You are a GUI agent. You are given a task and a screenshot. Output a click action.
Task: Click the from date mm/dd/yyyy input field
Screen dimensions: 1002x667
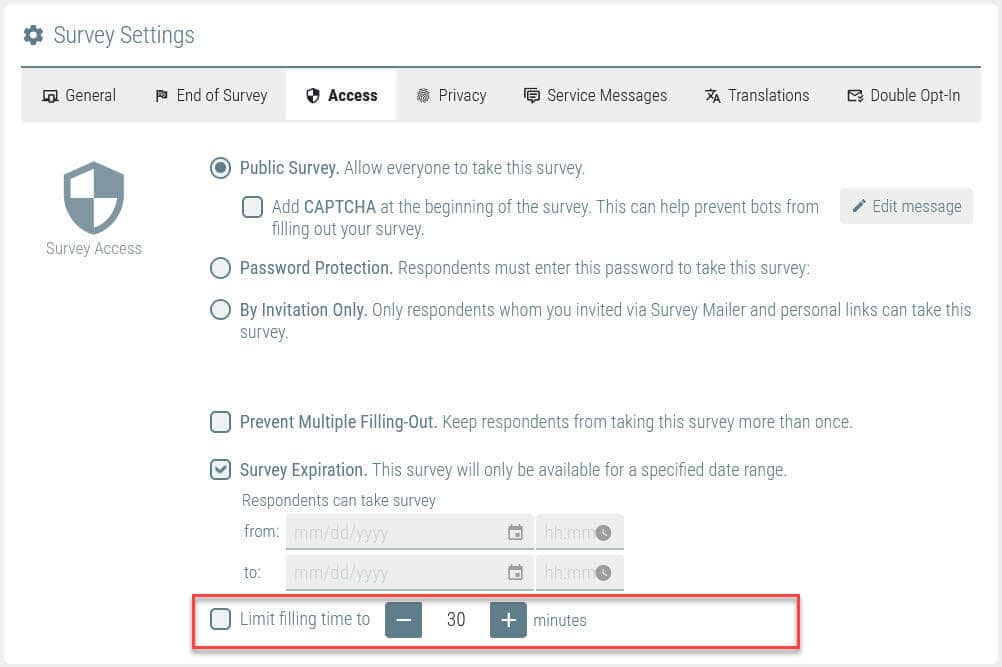pyautogui.click(x=409, y=532)
